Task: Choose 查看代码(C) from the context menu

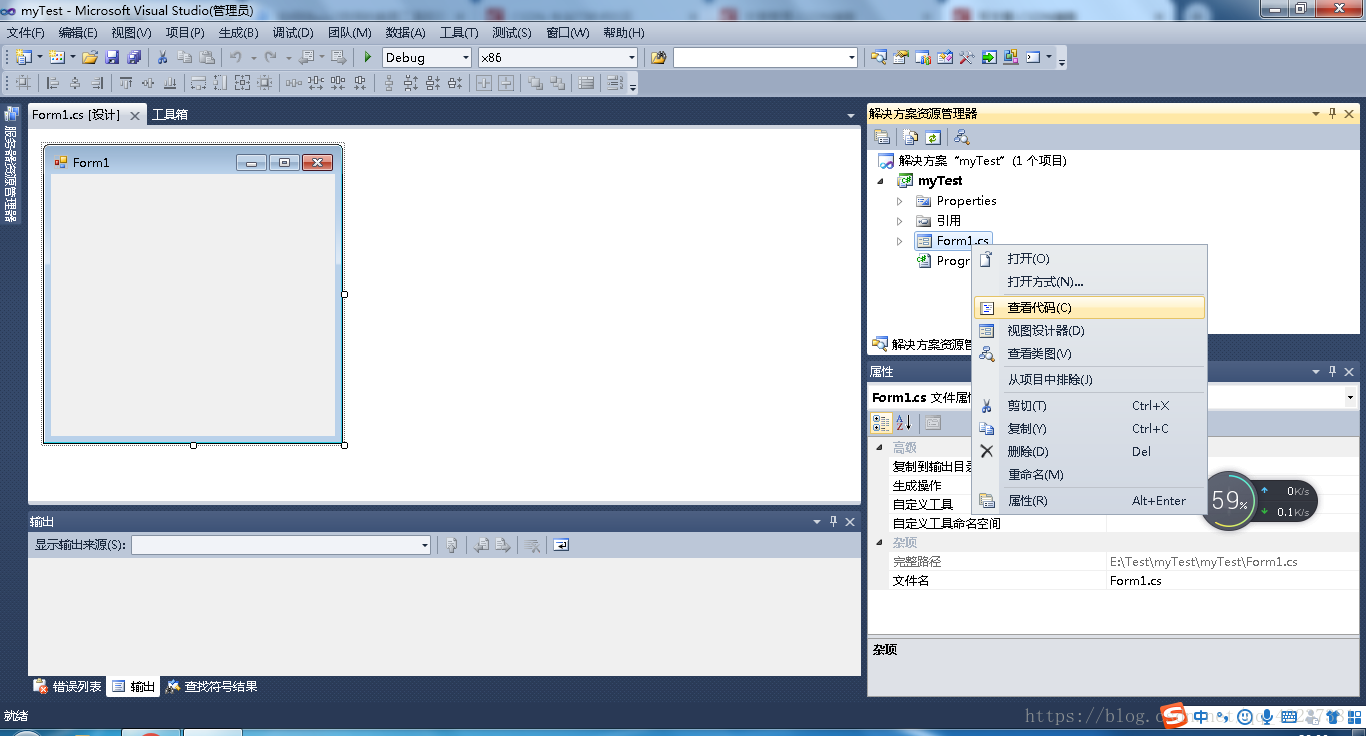Action: [x=1089, y=308]
